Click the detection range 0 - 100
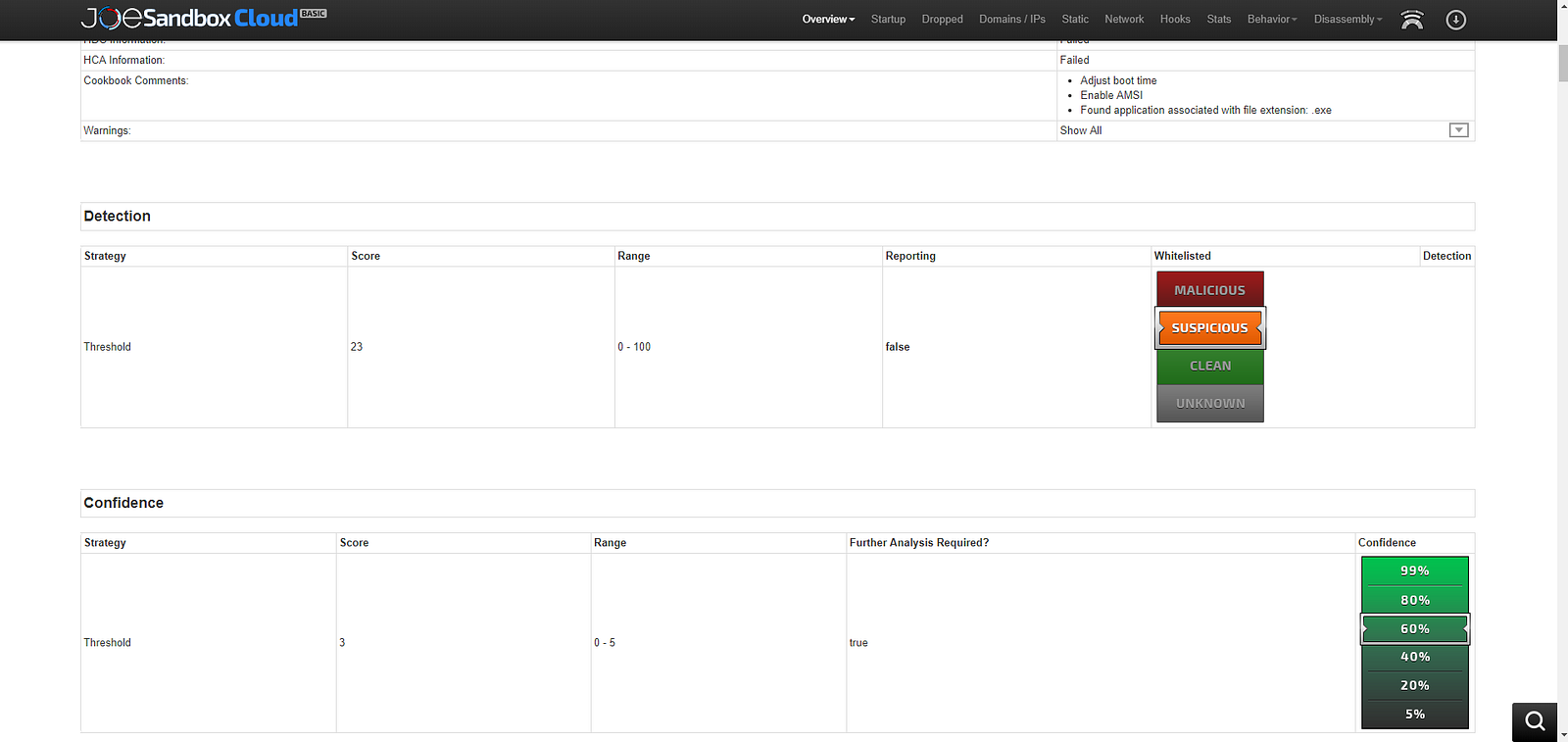Screen dimensions: 1568x742 click(x=634, y=347)
